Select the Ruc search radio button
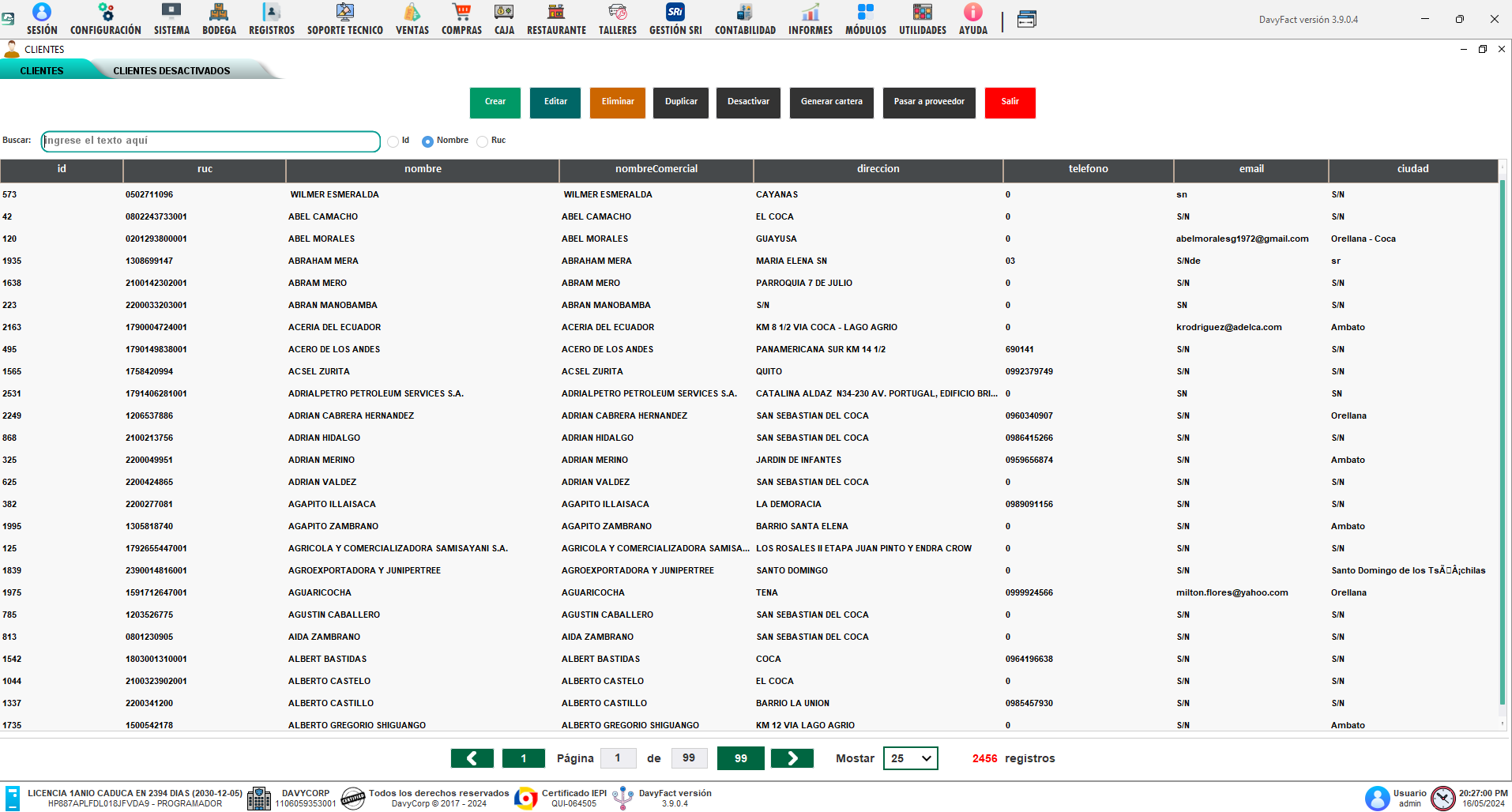This screenshot has width=1512, height=812. pos(482,141)
